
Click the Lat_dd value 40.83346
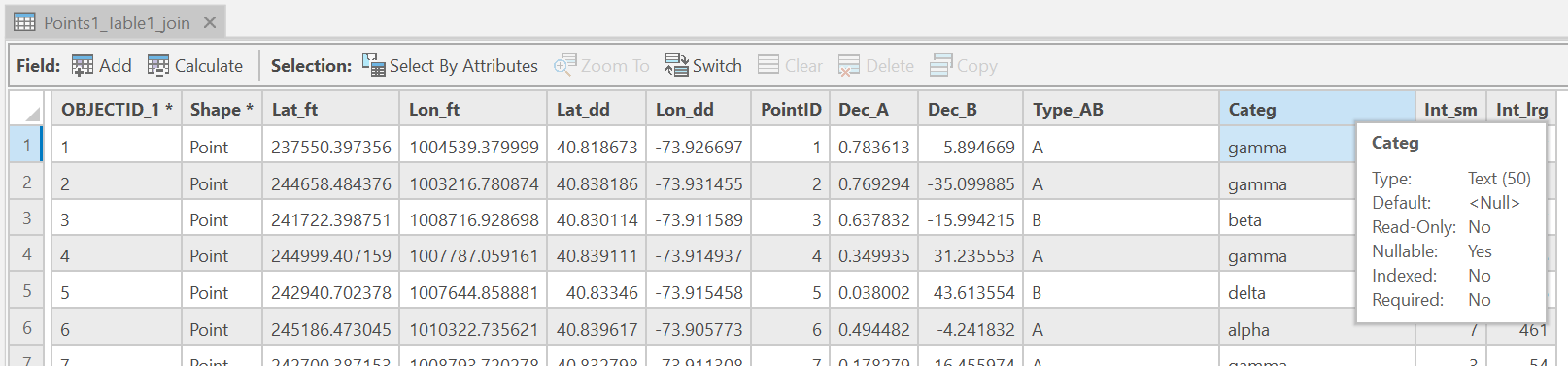(602, 292)
